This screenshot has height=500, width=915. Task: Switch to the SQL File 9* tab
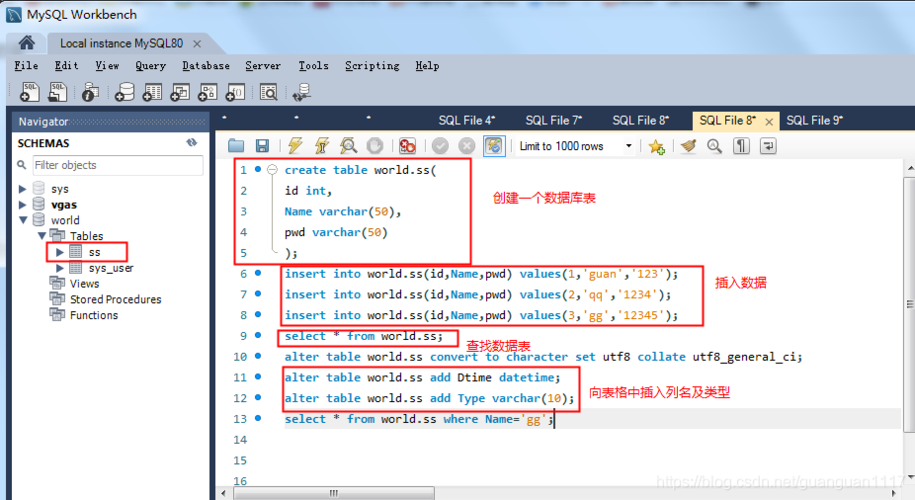point(815,120)
